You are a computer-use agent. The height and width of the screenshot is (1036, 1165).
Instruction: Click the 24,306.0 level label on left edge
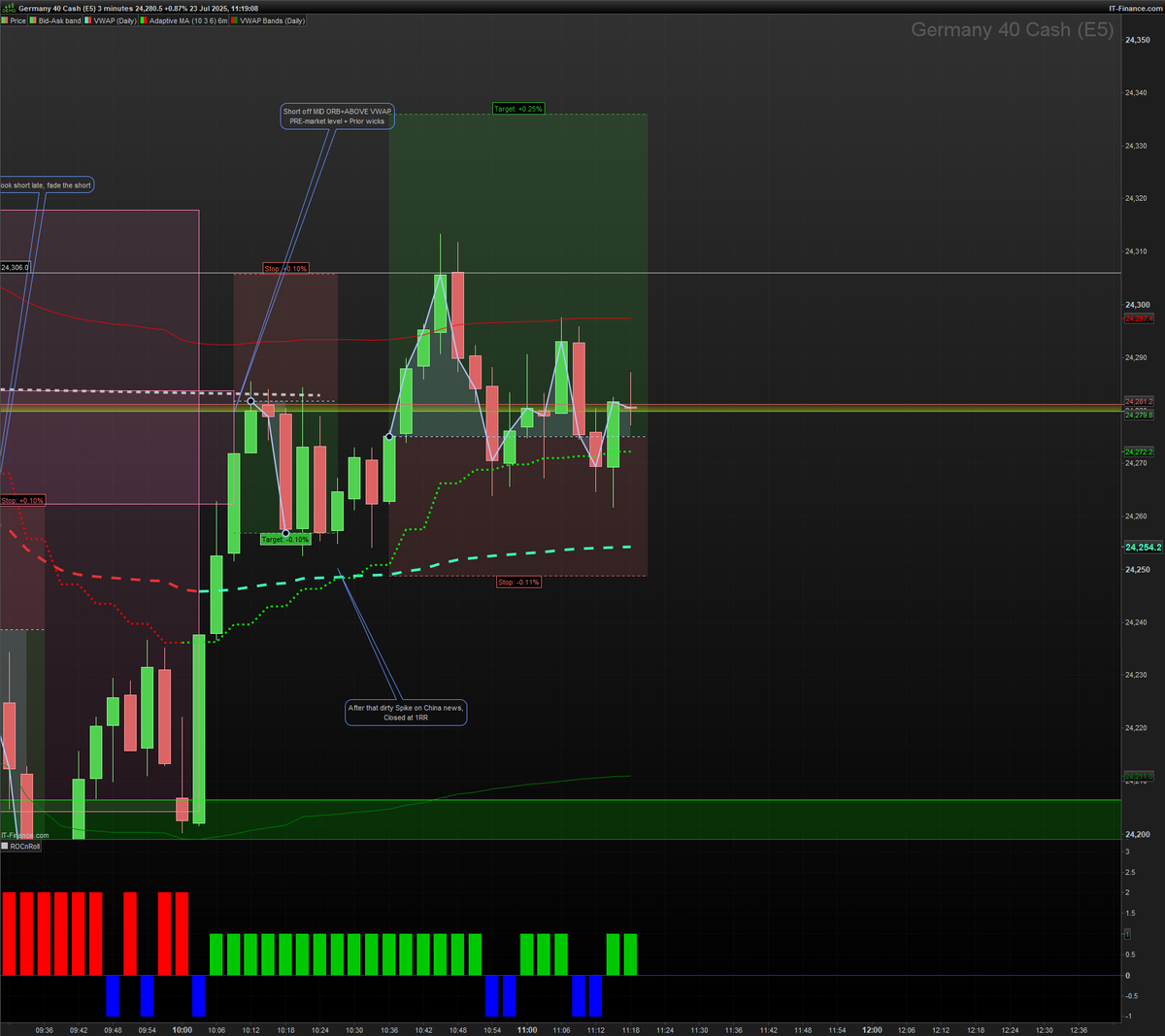15,267
